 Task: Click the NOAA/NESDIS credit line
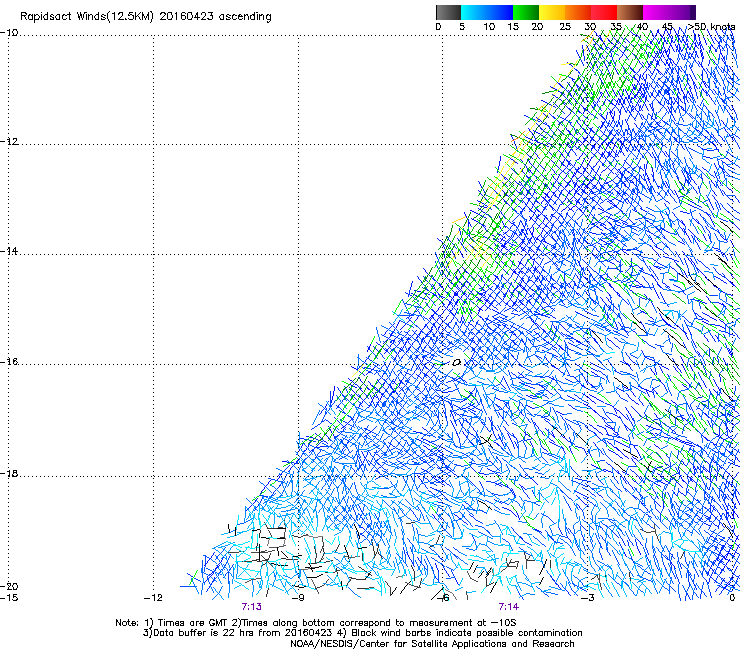tap(432, 644)
